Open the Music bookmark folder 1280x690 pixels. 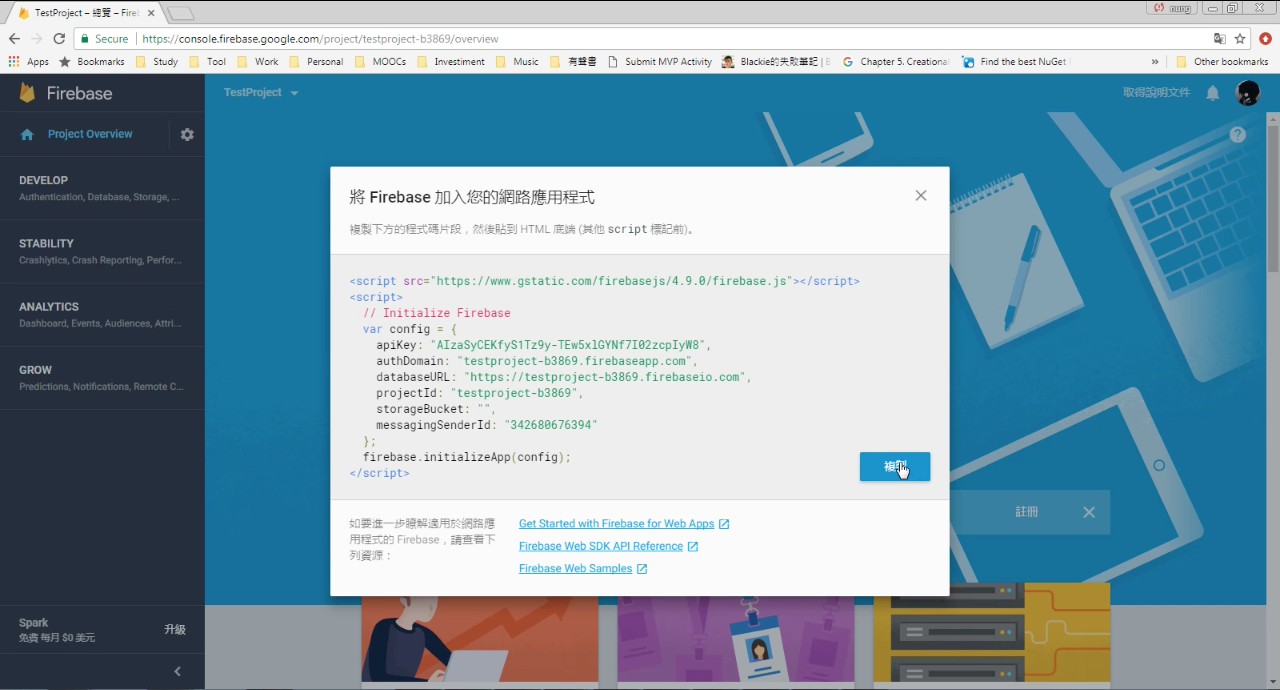click(x=517, y=62)
